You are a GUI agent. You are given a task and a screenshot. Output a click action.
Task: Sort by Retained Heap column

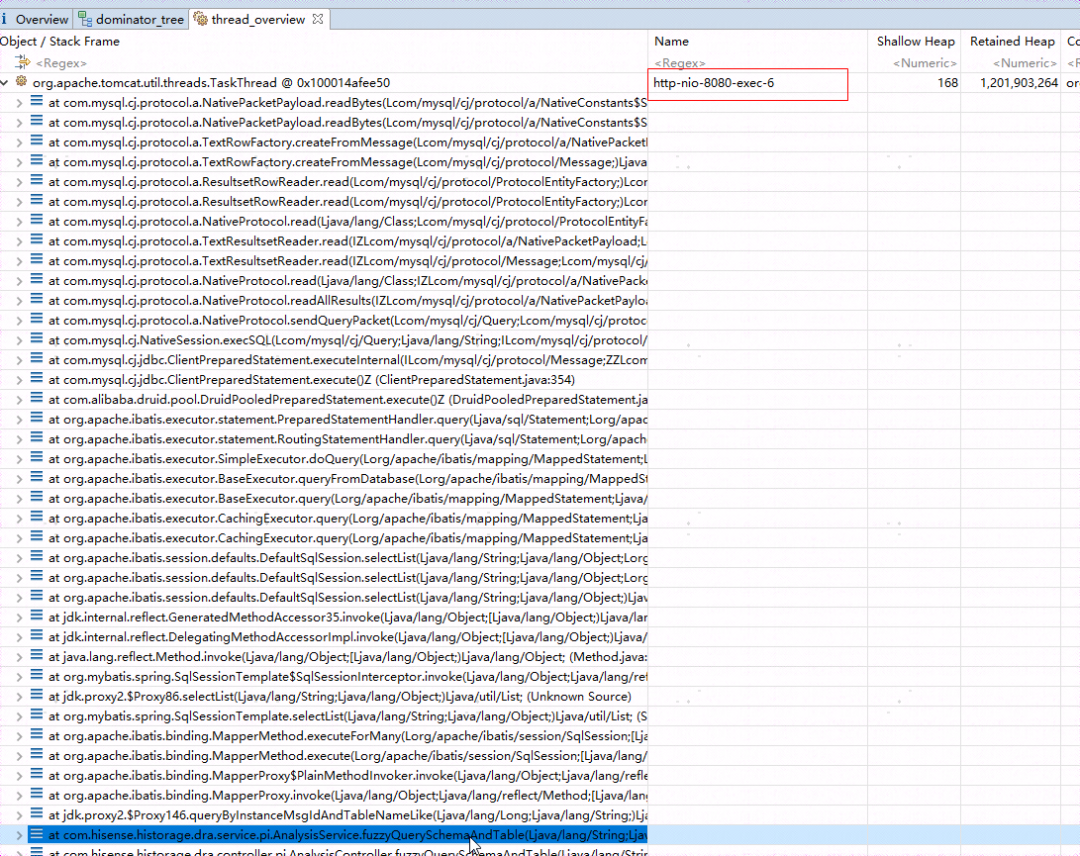coord(1012,41)
